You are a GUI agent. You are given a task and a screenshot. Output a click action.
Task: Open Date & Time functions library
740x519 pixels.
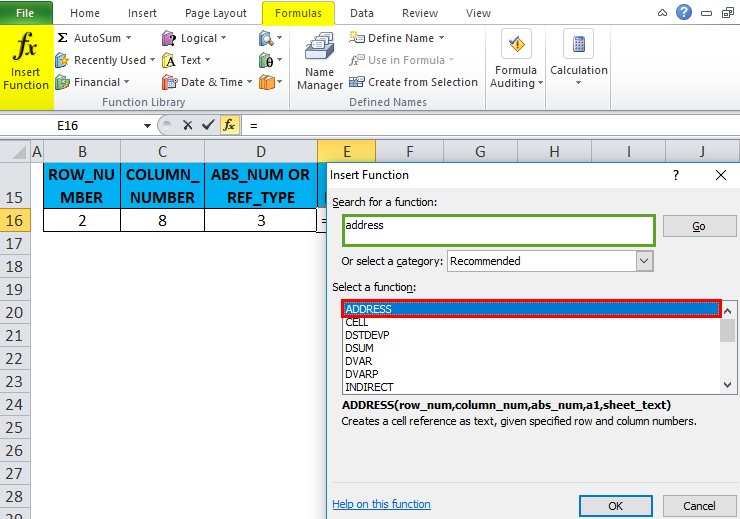click(x=207, y=82)
